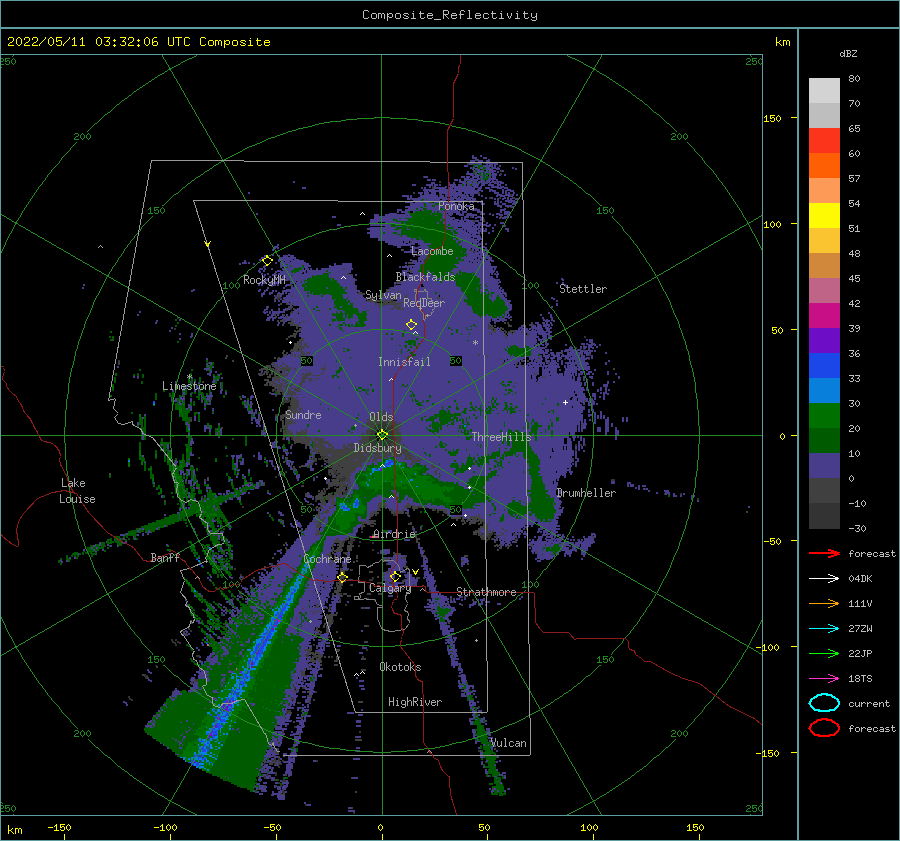Click the Strathmore town label
Image resolution: width=900 pixels, height=841 pixels.
[486, 592]
